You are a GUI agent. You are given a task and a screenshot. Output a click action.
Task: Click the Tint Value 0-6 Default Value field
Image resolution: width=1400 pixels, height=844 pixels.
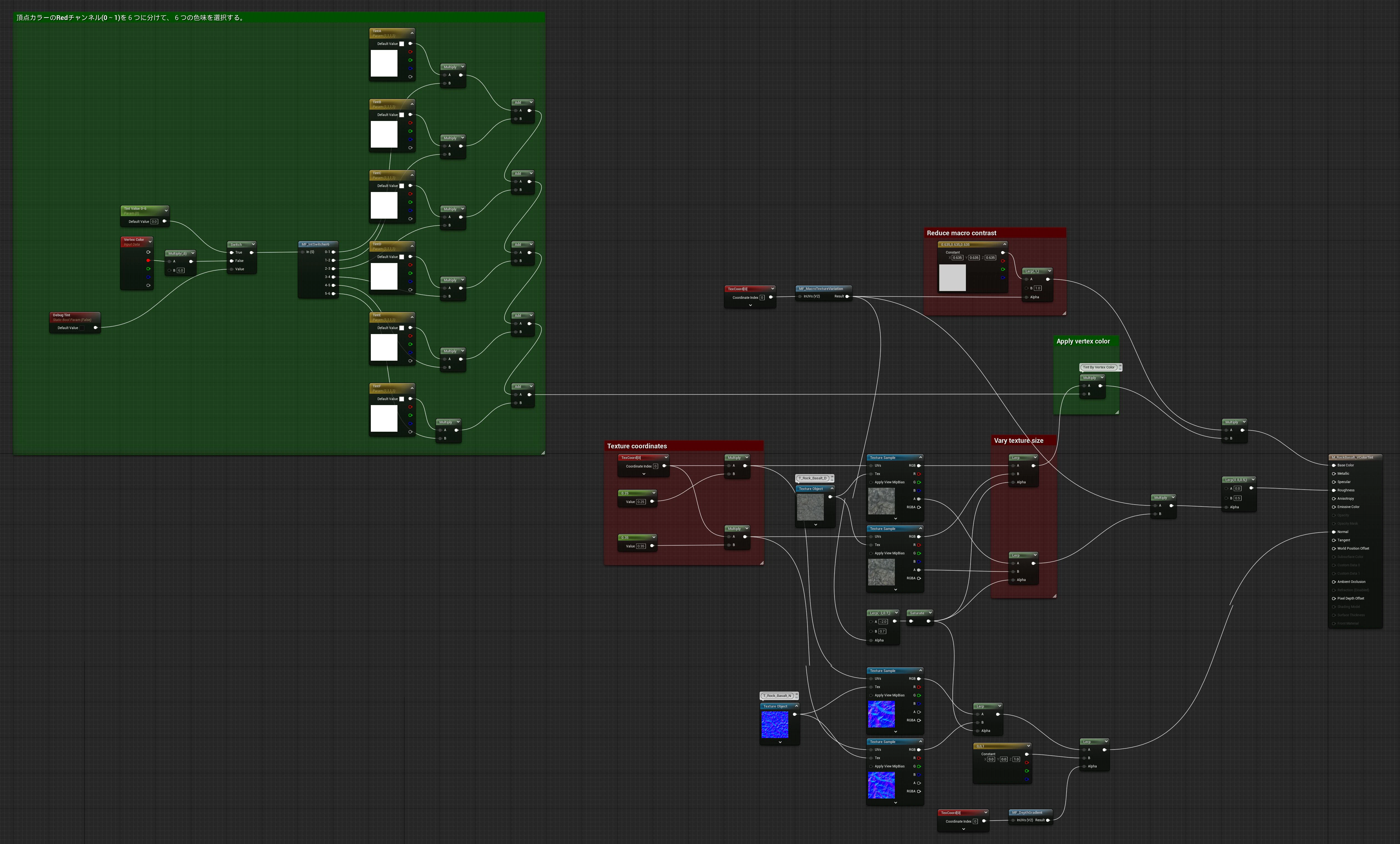[x=154, y=221]
